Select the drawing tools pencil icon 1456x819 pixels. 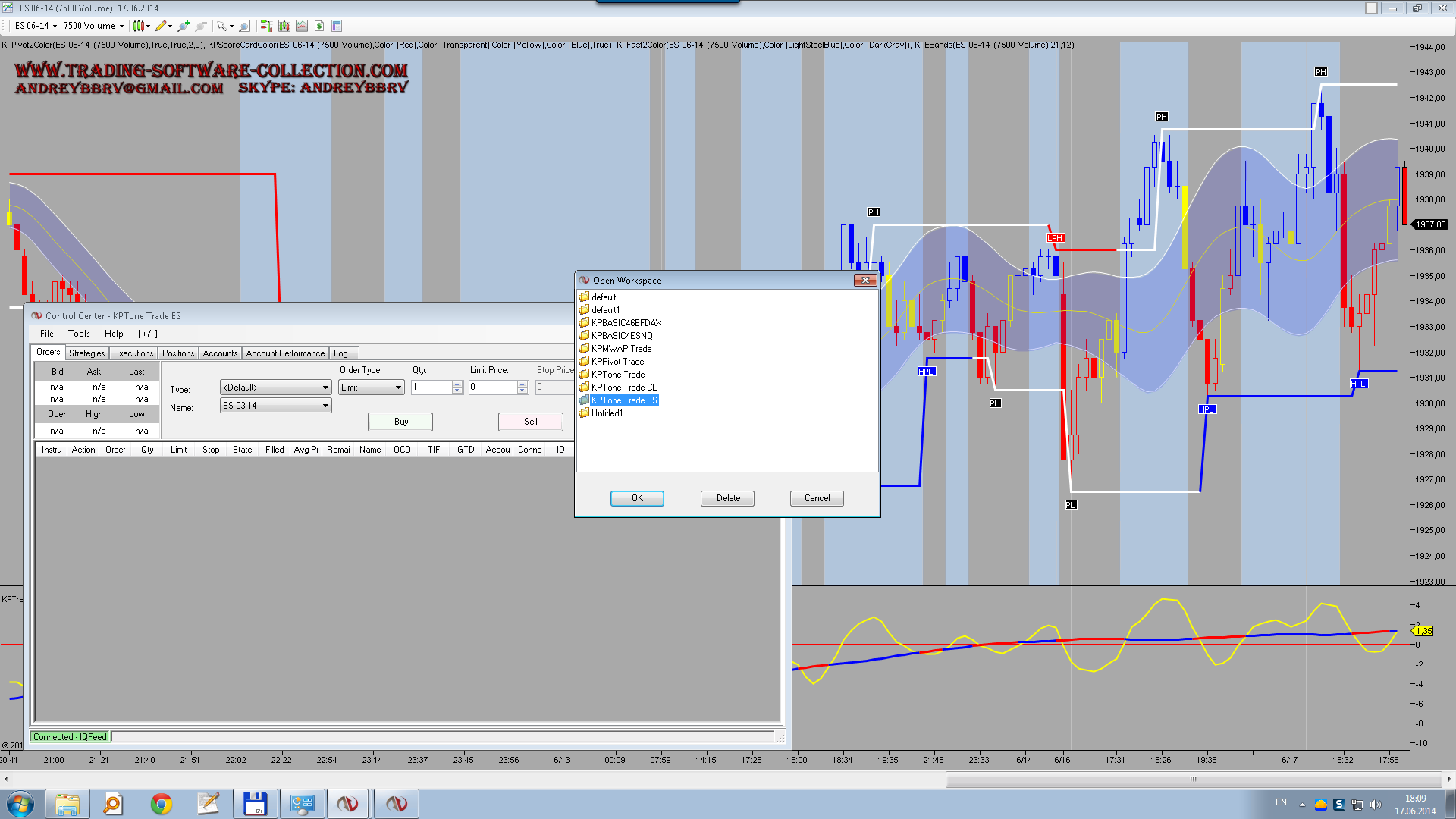[161, 26]
